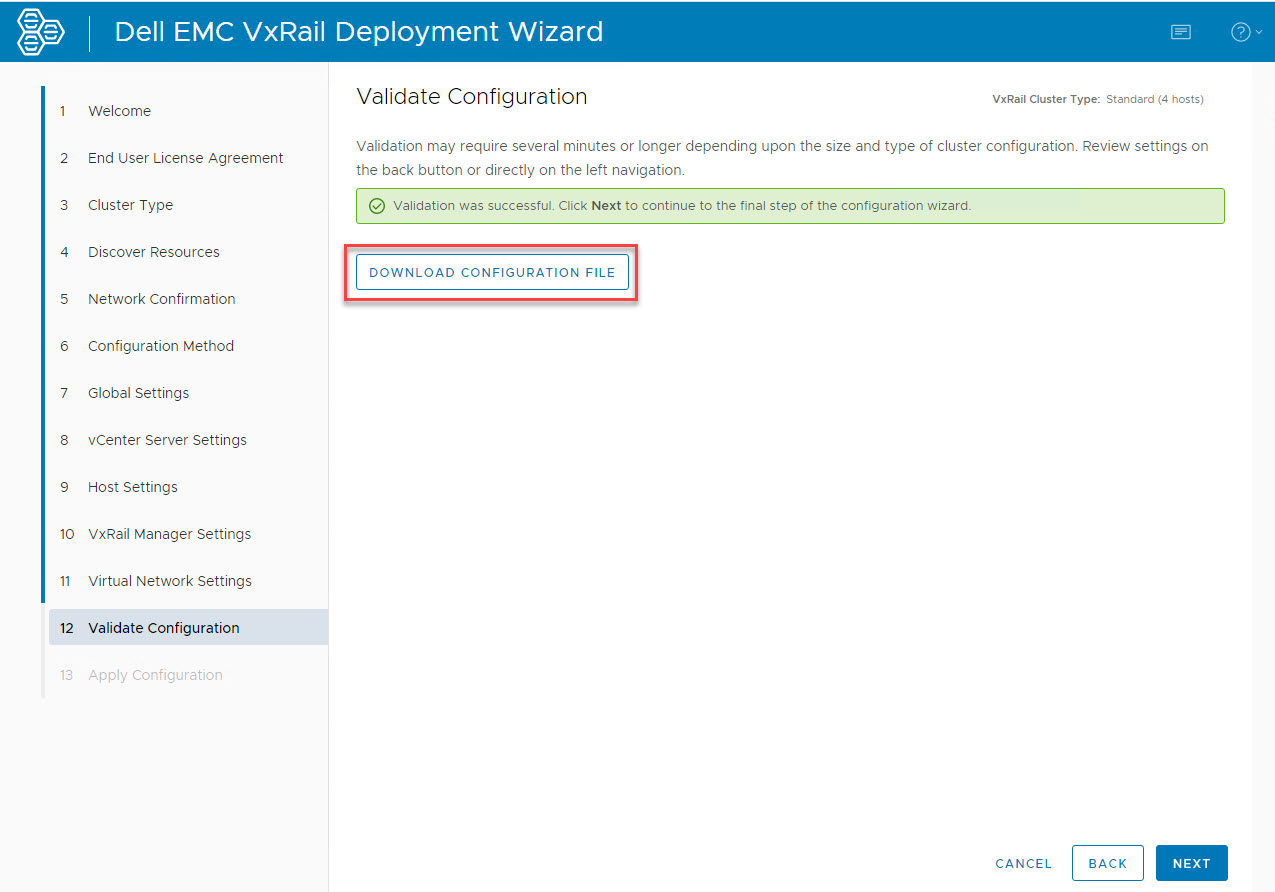
Task: Open End User License Agreement step
Action: (185, 158)
